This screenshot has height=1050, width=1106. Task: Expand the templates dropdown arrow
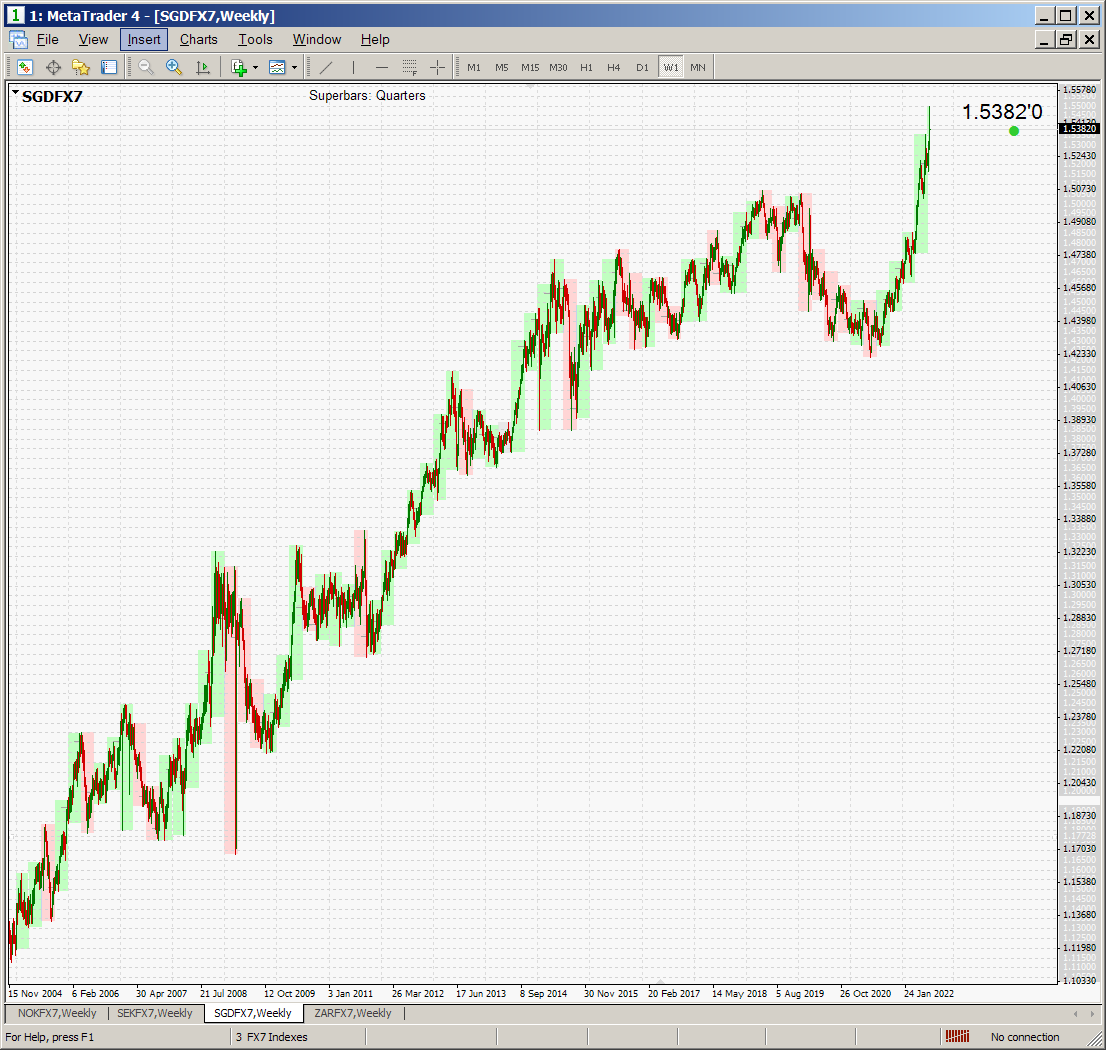click(x=294, y=67)
